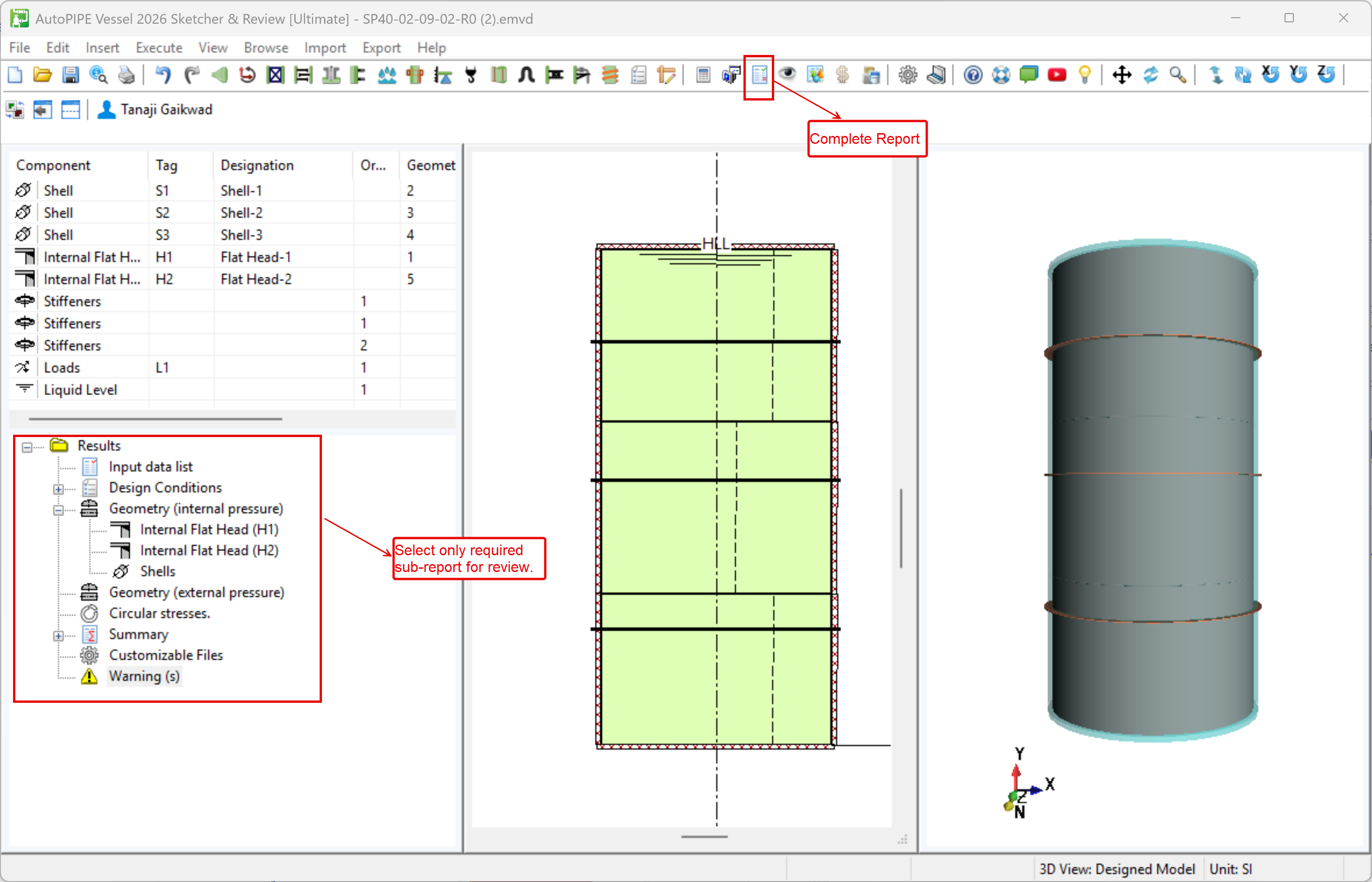This screenshot has width=1372, height=882.
Task: Click the support saddle icon
Action: click(331, 75)
